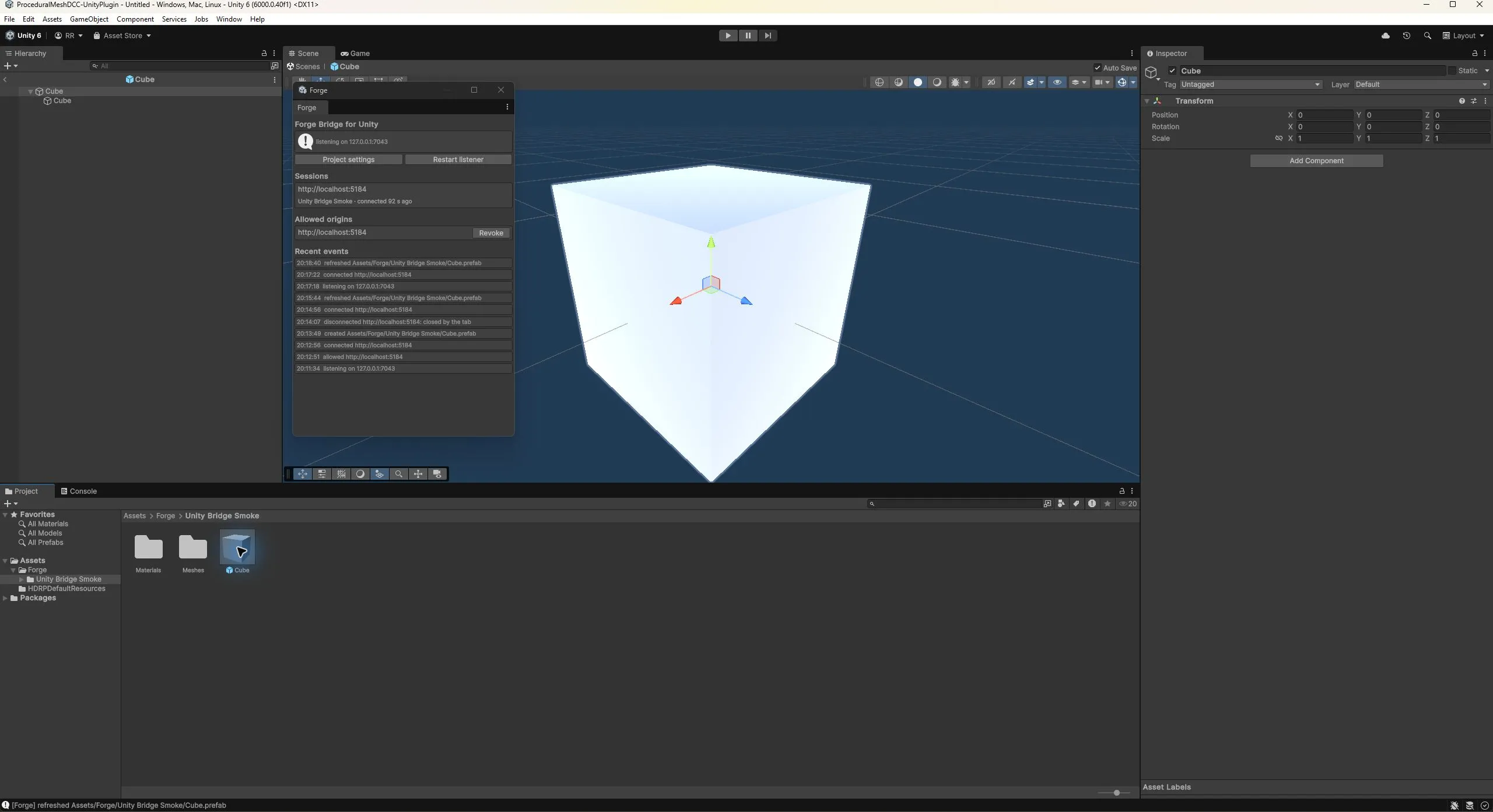Click the Play button
Screen dimensions: 1493x812
[728, 36]
